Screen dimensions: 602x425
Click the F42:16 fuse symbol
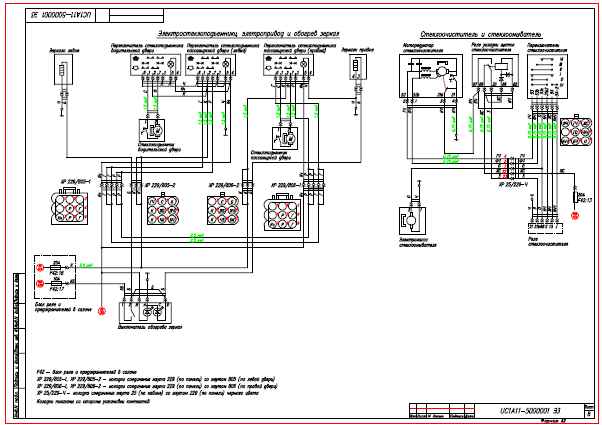(x=56, y=267)
